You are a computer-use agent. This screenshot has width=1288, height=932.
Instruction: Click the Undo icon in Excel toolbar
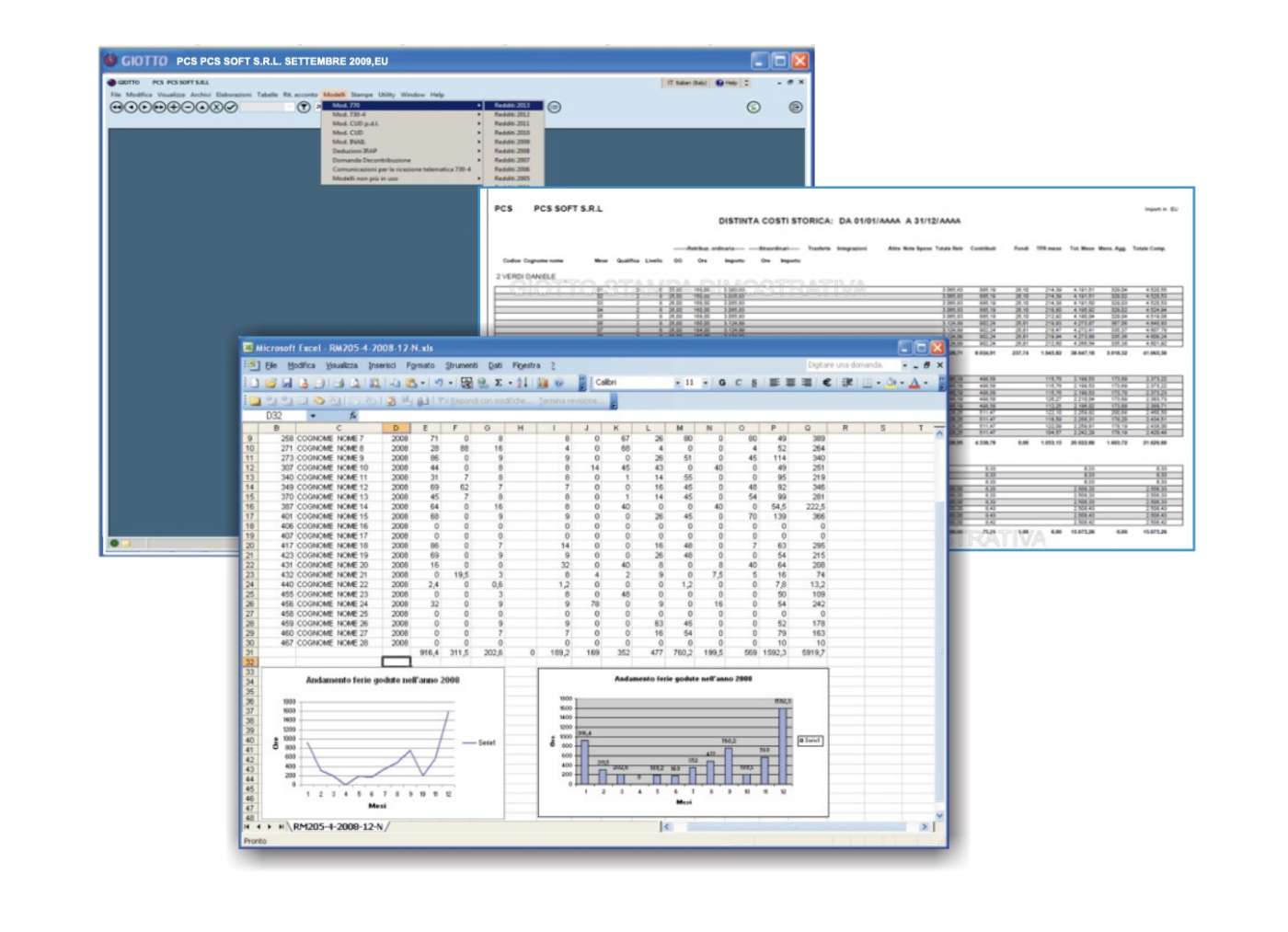tap(438, 383)
